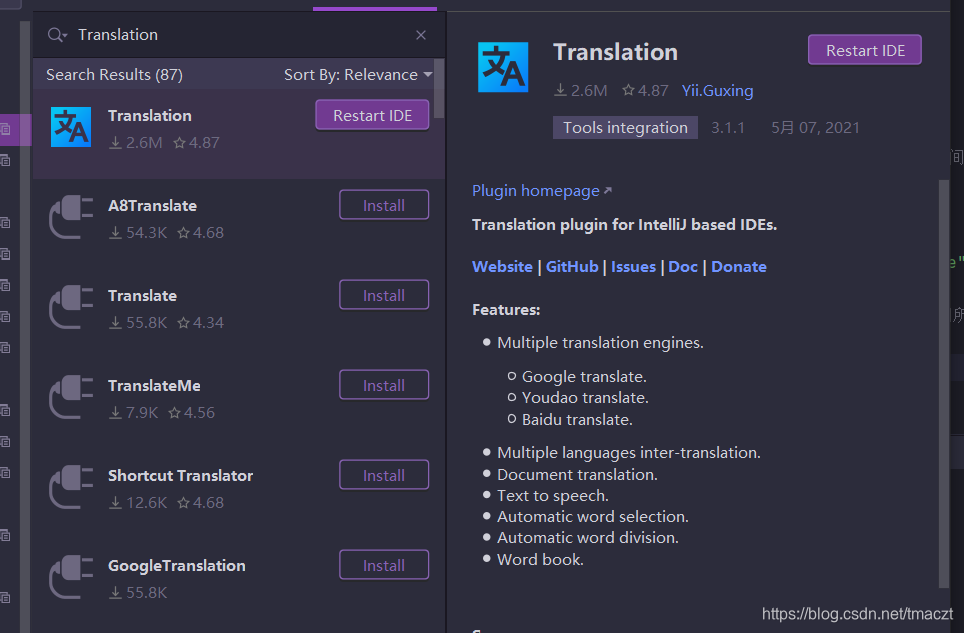Click the plugin list scrollbar
Screen dimensions: 964x633
(439, 88)
